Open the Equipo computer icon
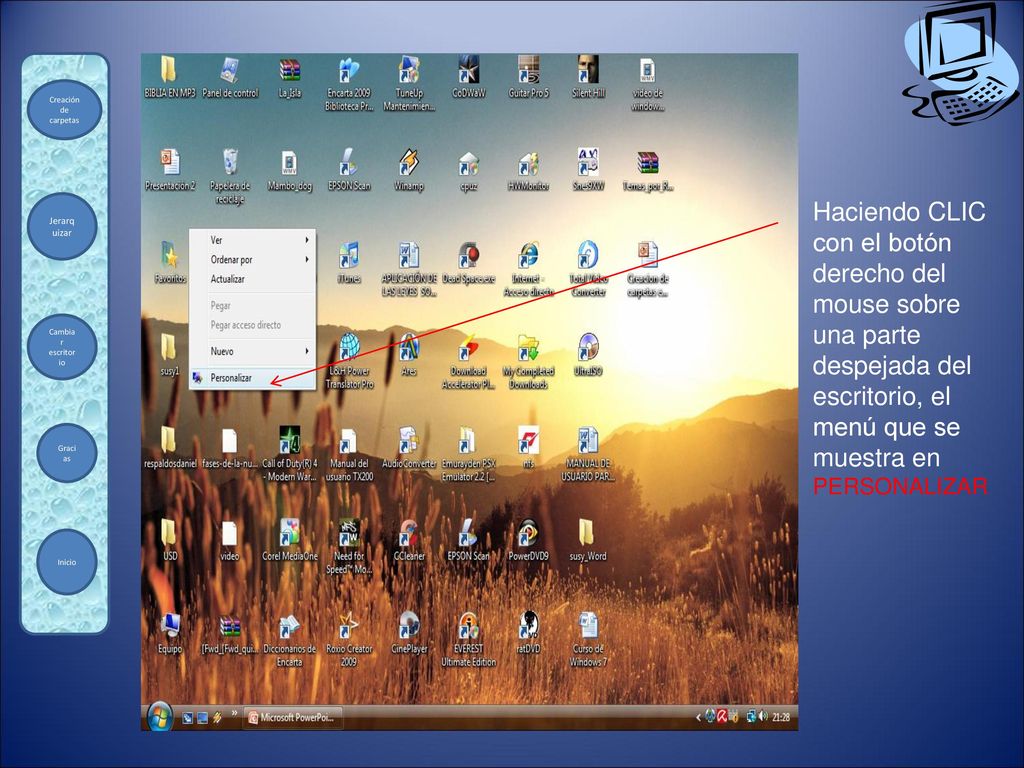This screenshot has height=768, width=1024. pyautogui.click(x=170, y=626)
